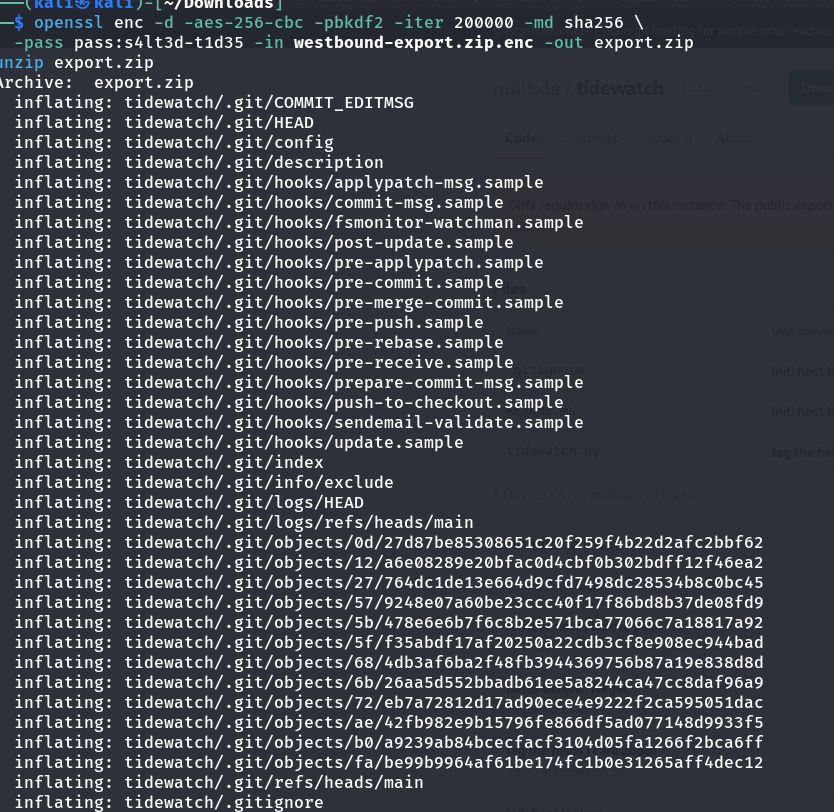Click the 'tidewatch/.git/refs/heads/main' line
834x812 pixels.
pyautogui.click(x=219, y=783)
